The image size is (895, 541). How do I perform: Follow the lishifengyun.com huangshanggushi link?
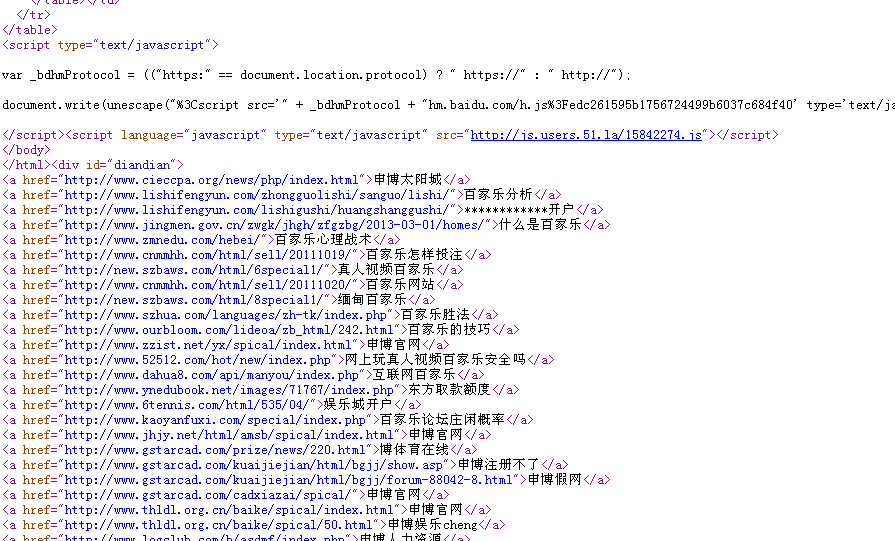(x=259, y=210)
